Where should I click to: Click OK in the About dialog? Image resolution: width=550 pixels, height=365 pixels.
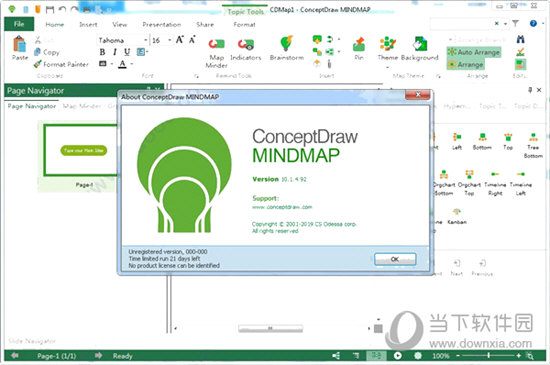click(395, 259)
